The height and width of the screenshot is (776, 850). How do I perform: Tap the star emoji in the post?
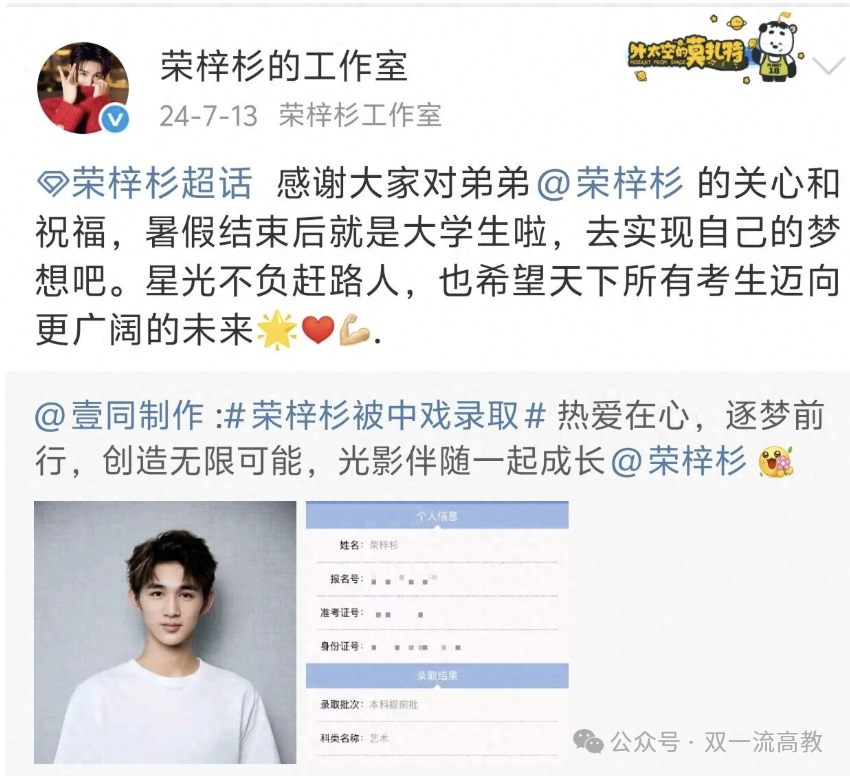pos(276,330)
